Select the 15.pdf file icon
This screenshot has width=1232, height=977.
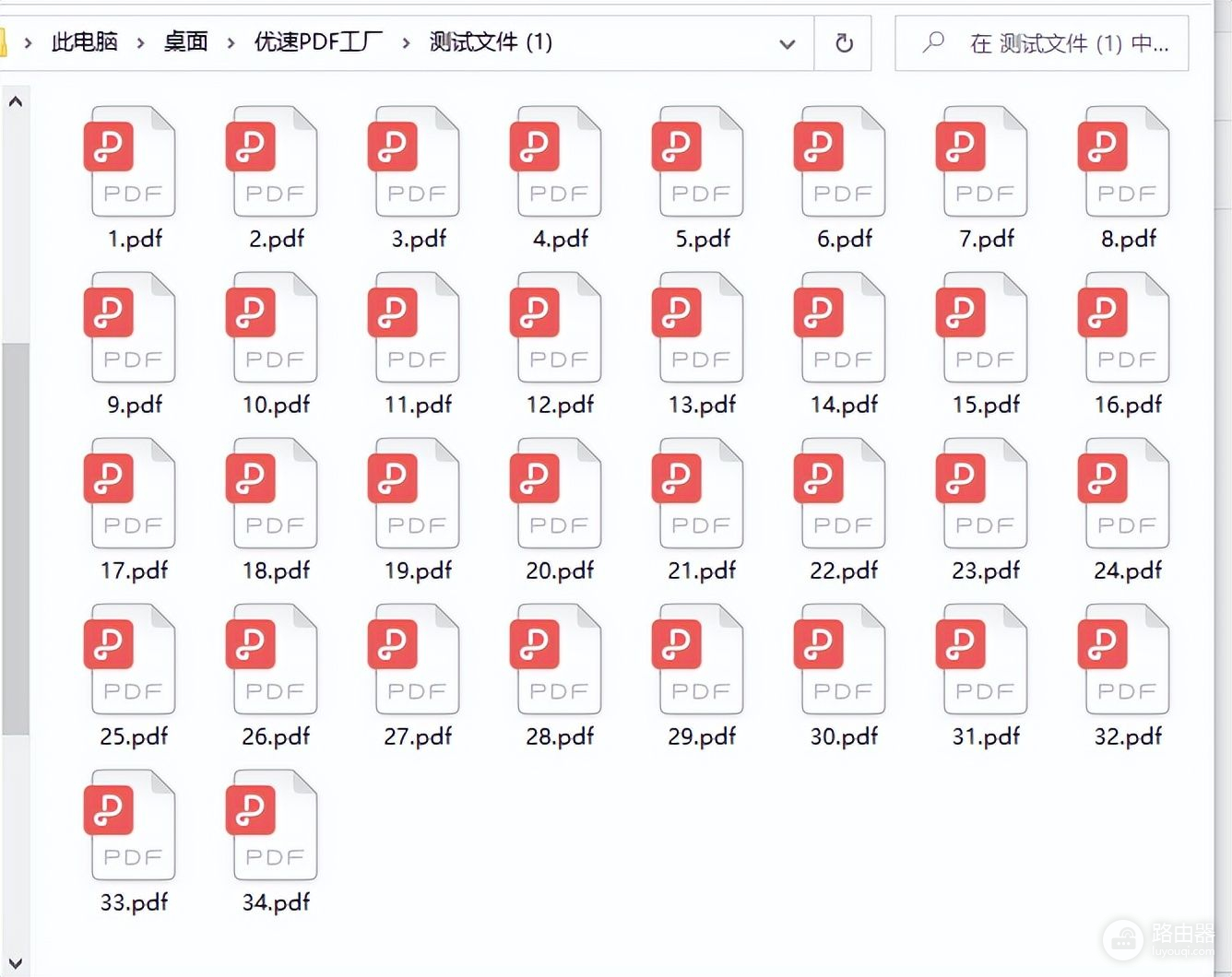(x=983, y=327)
